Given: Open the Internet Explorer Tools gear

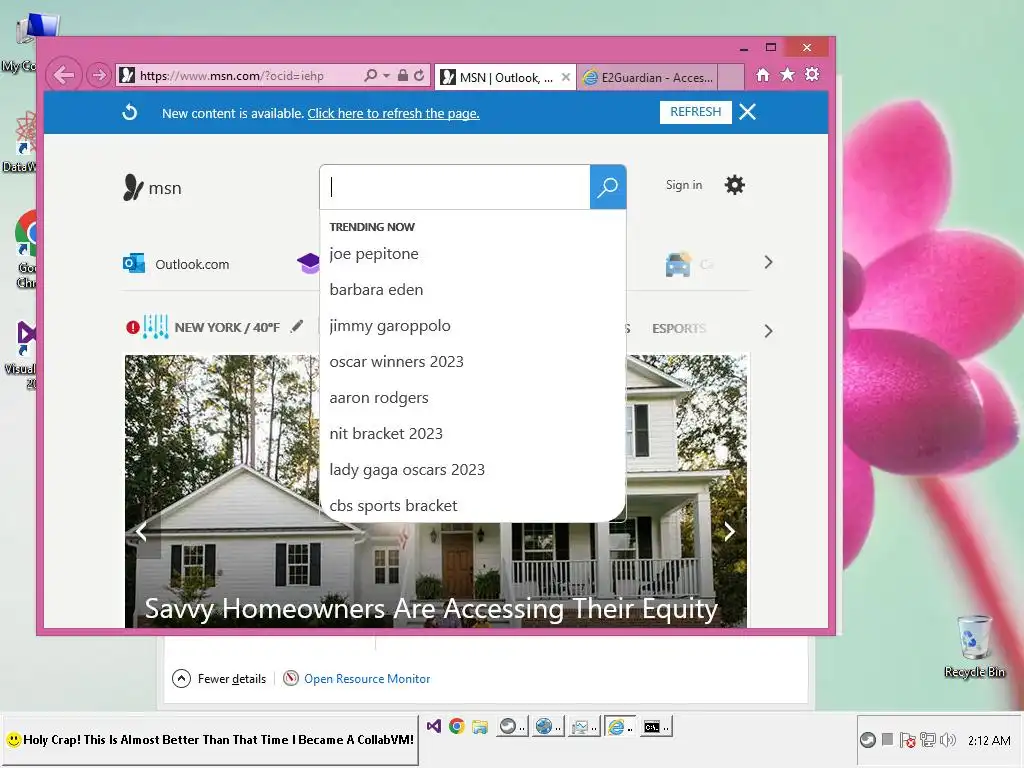Looking at the screenshot, I should point(812,75).
